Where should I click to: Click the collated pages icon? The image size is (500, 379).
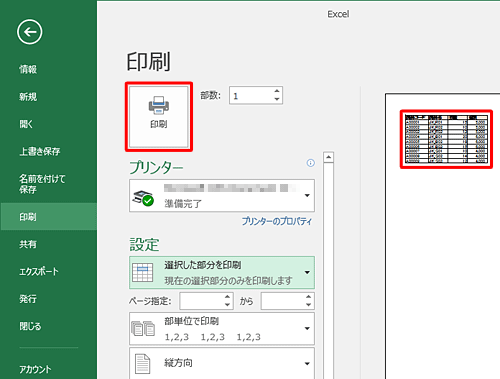143,328
